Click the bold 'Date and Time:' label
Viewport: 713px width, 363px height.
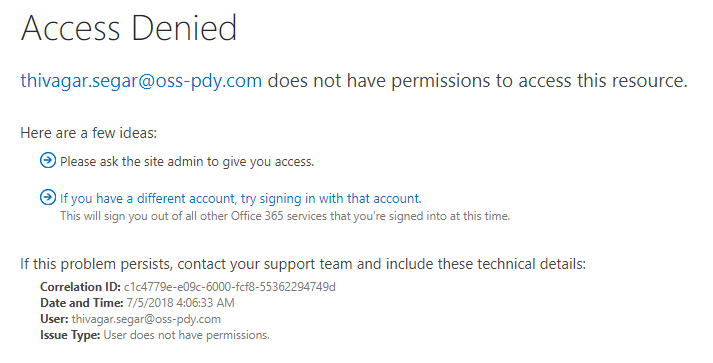81,303
